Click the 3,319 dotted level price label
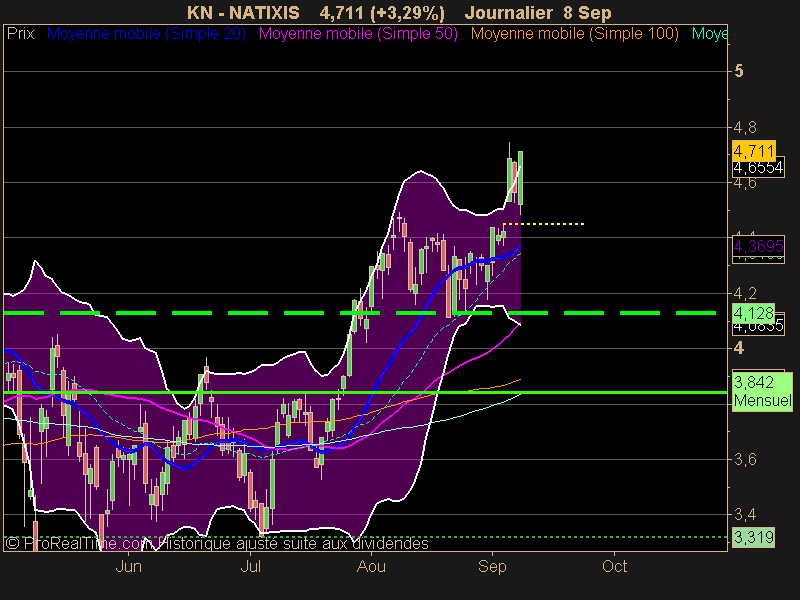Screen dimensions: 800x600 [754, 537]
